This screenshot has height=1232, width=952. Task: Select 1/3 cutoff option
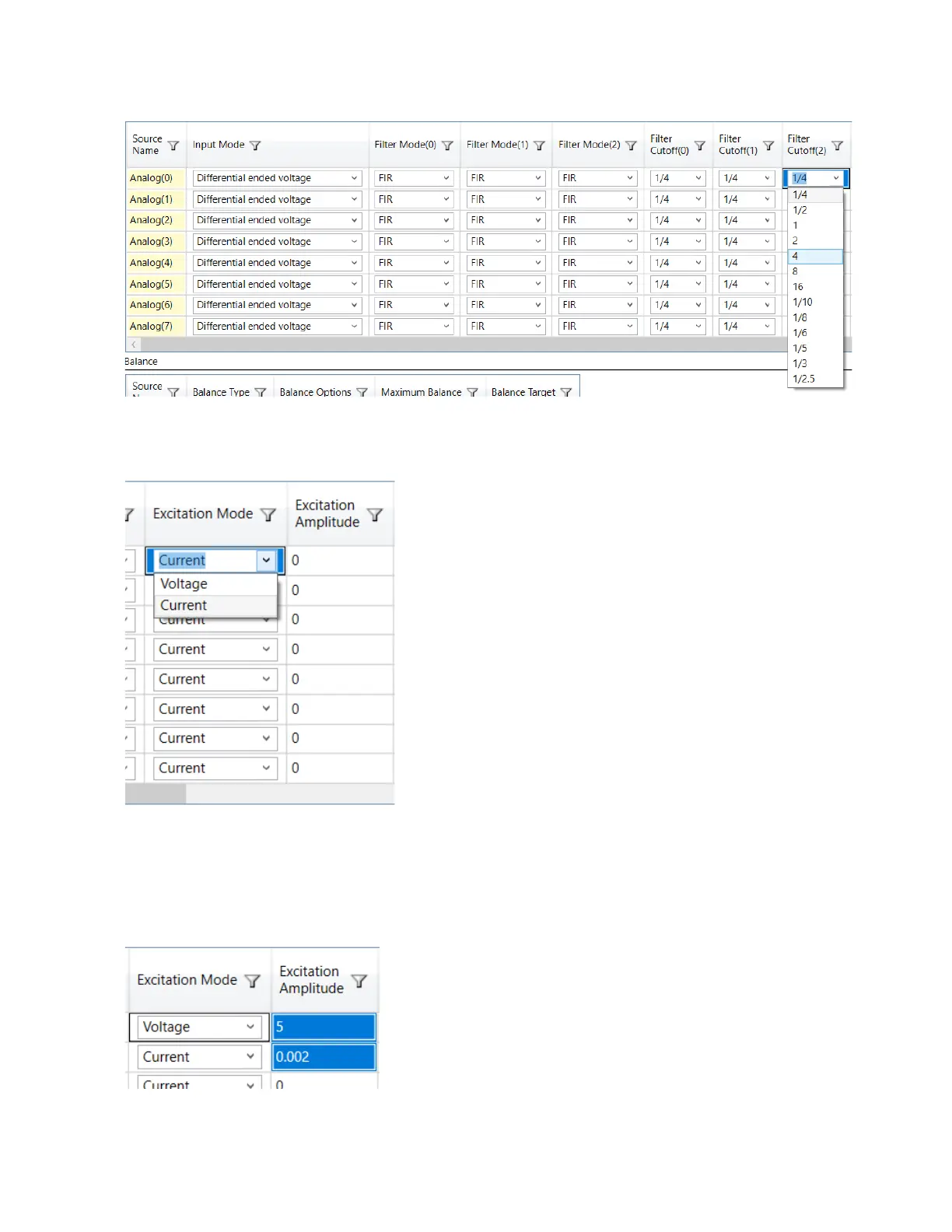point(815,363)
